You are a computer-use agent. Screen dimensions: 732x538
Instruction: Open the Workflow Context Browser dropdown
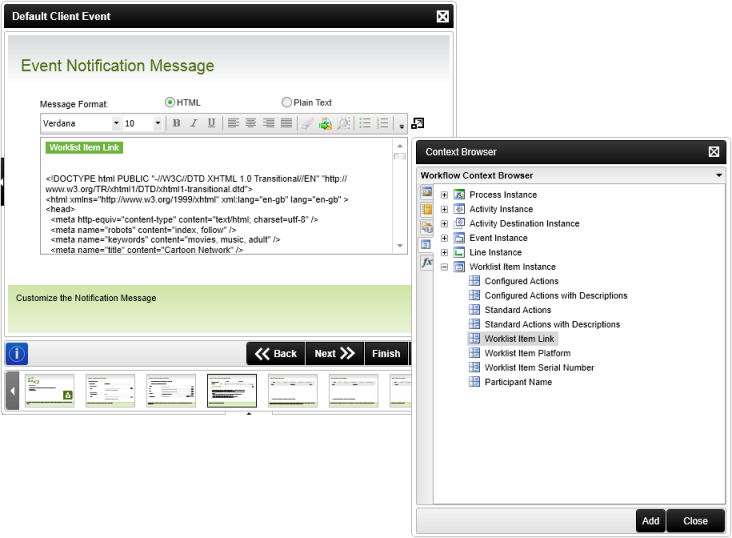point(719,175)
